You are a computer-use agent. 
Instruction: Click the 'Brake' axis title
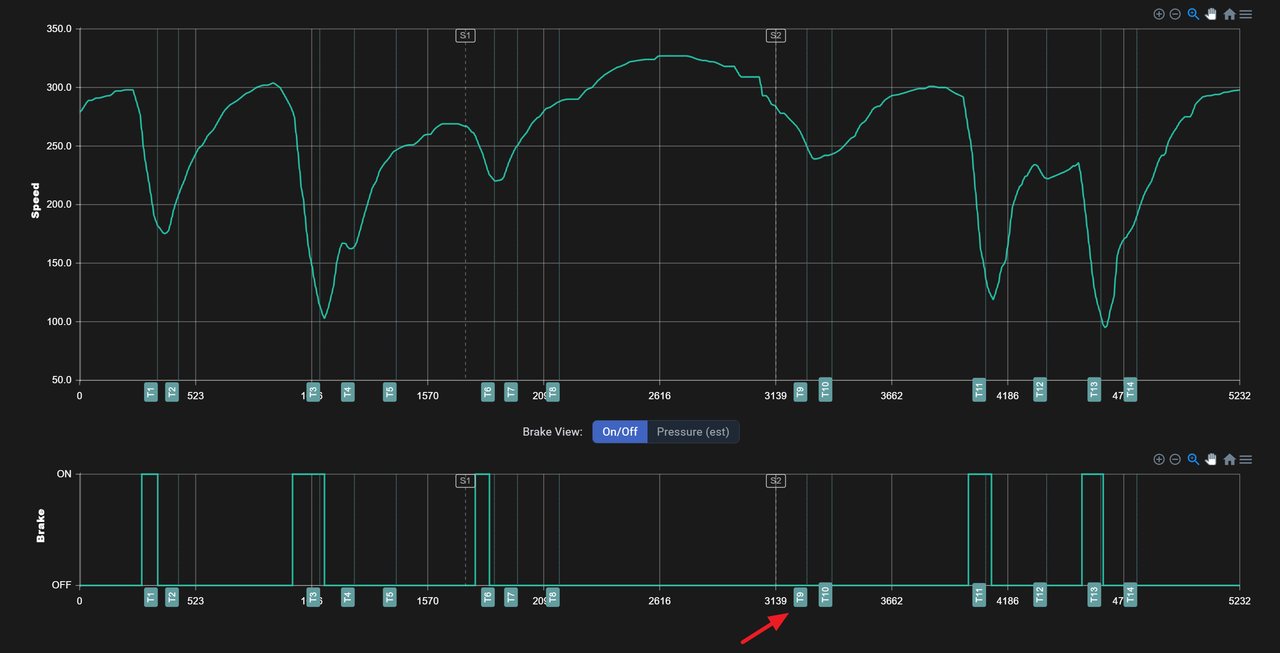41,525
